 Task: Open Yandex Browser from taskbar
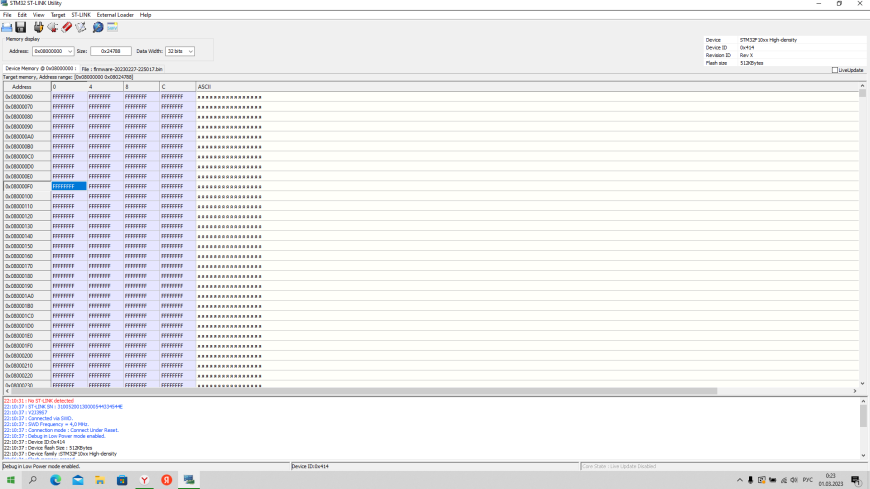(144, 480)
